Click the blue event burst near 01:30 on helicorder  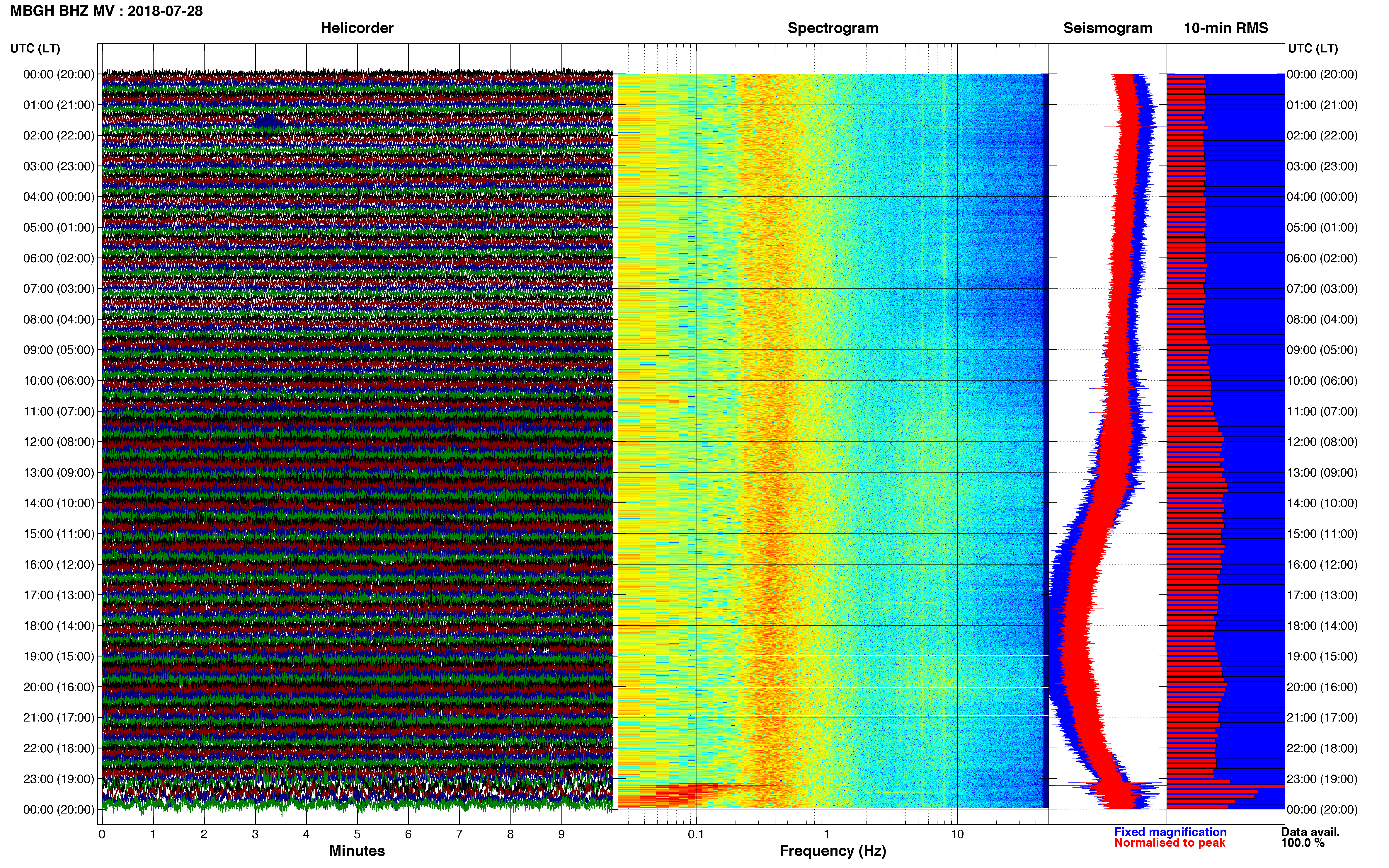269,122
